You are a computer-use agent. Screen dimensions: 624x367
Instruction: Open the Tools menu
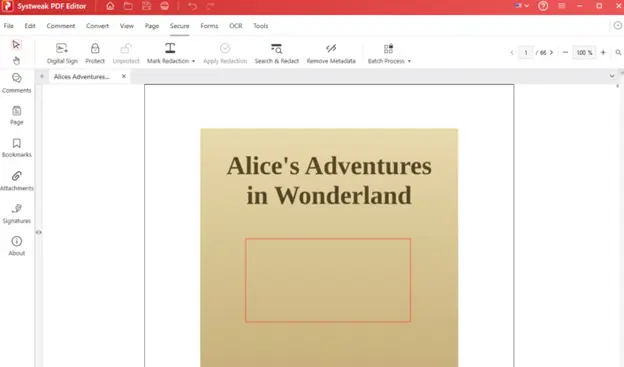point(261,26)
